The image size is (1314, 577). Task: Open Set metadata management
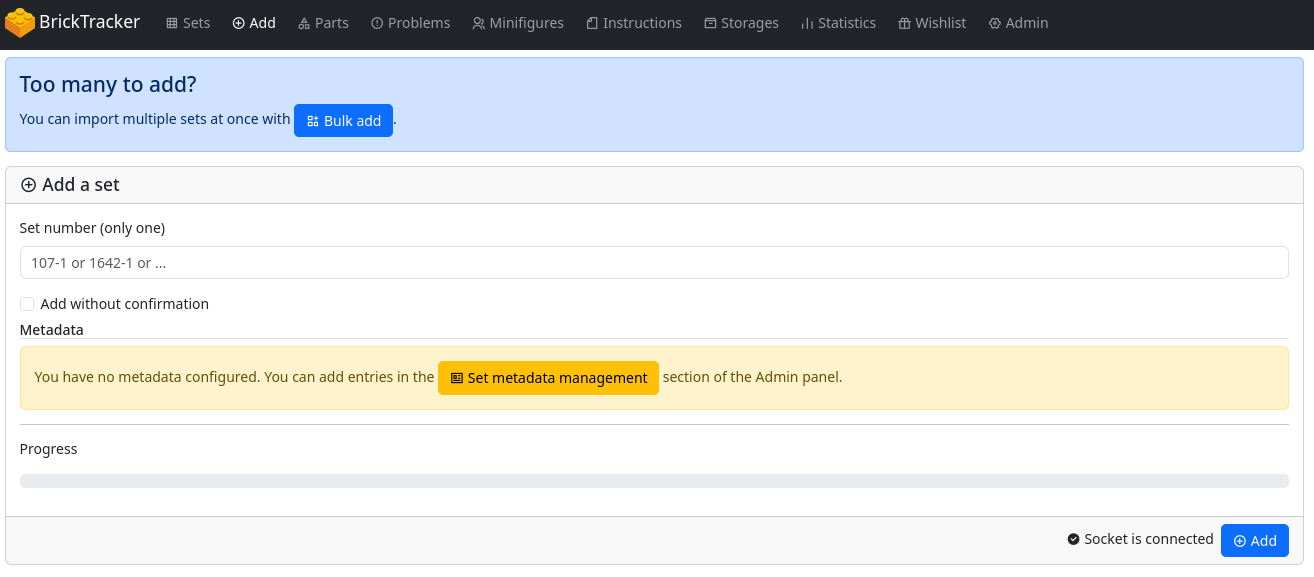[548, 378]
